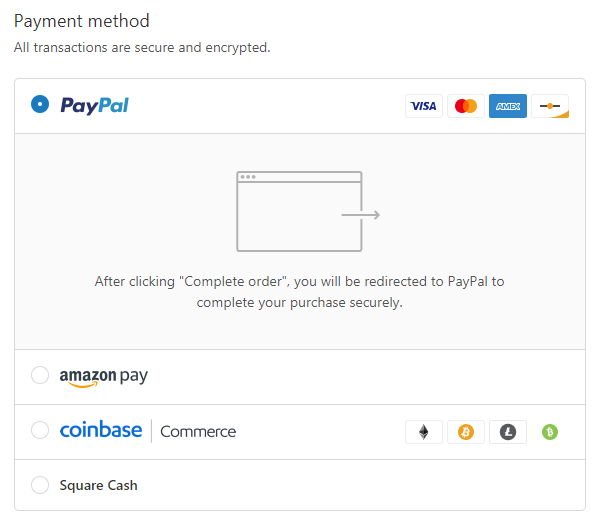The height and width of the screenshot is (524, 600).
Task: Click the PayPal logo
Action: point(95,105)
